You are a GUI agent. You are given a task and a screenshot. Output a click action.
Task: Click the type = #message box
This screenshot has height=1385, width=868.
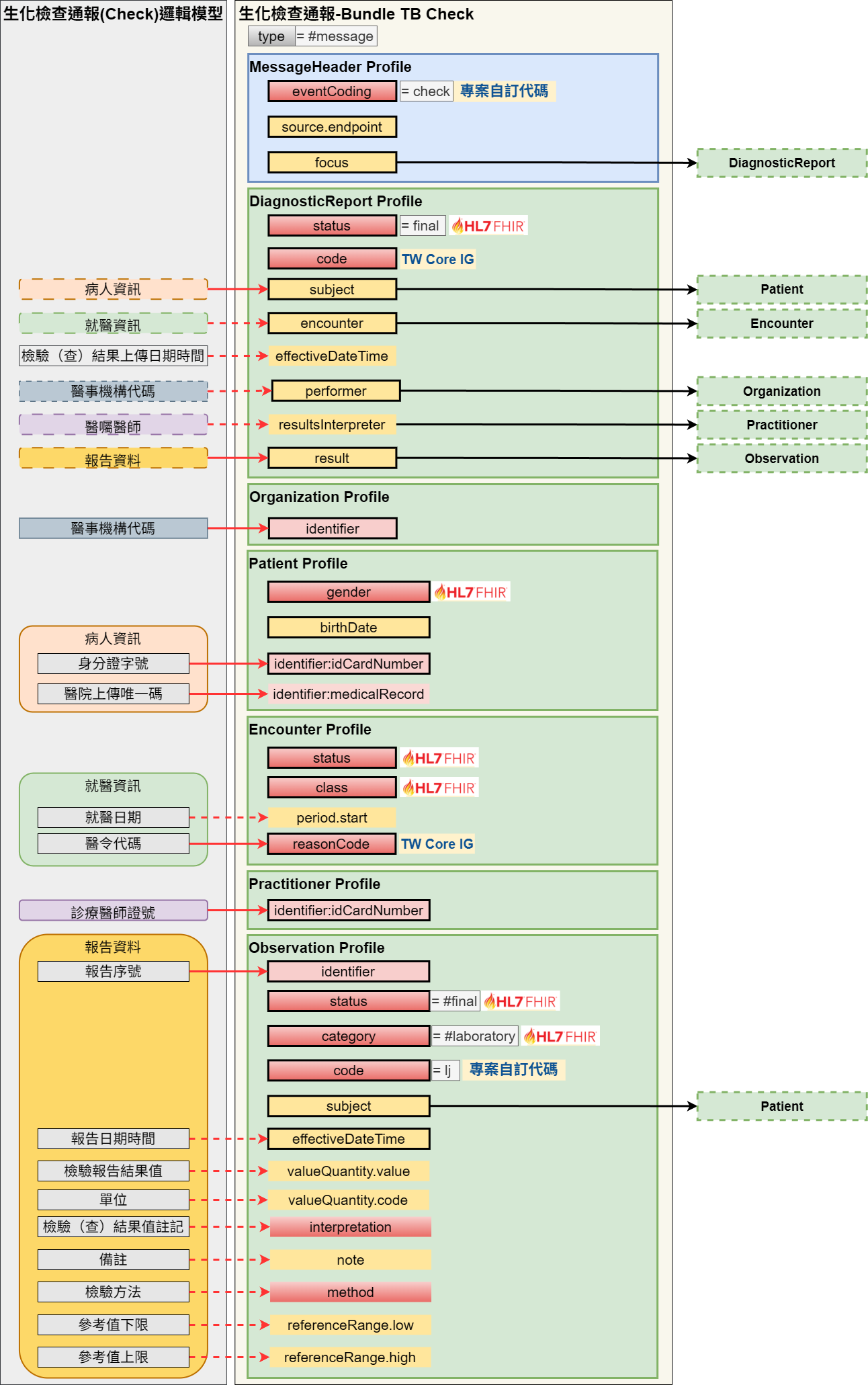coord(312,36)
